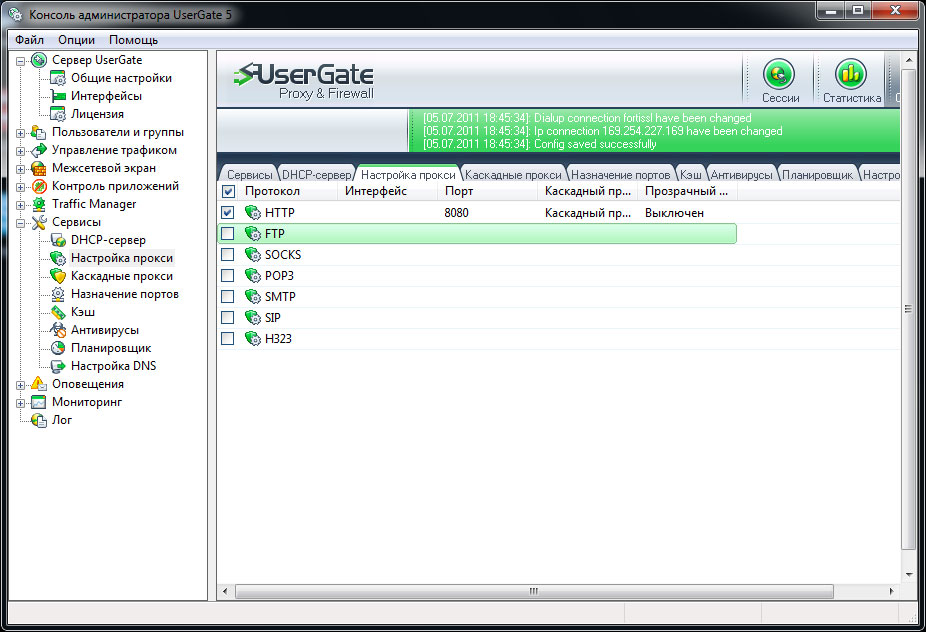This screenshot has width=926, height=632.
Task: Switch to the Каскадные прокси tab
Action: (x=513, y=175)
